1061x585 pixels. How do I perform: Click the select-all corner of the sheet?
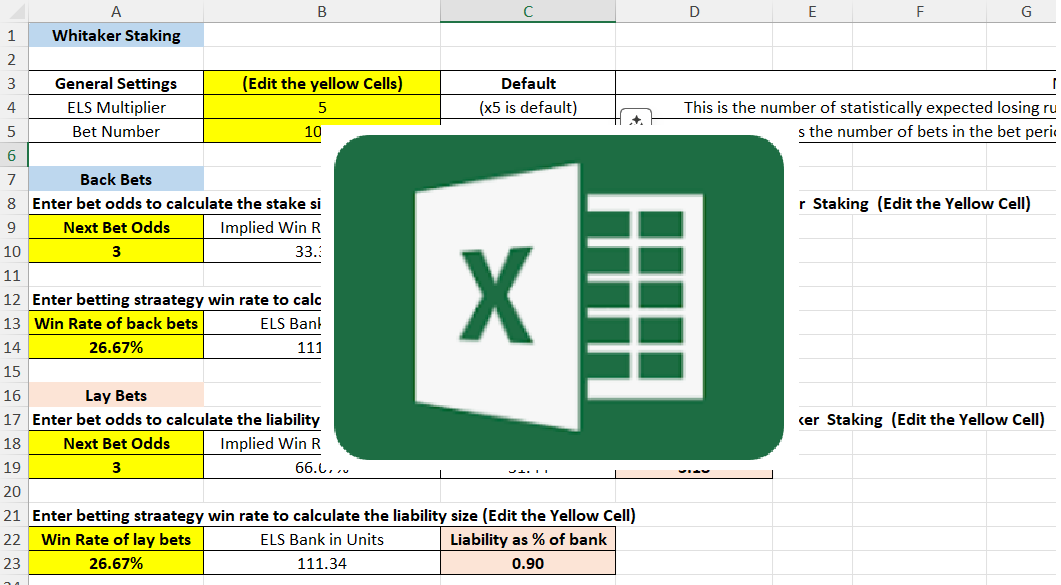point(14,11)
